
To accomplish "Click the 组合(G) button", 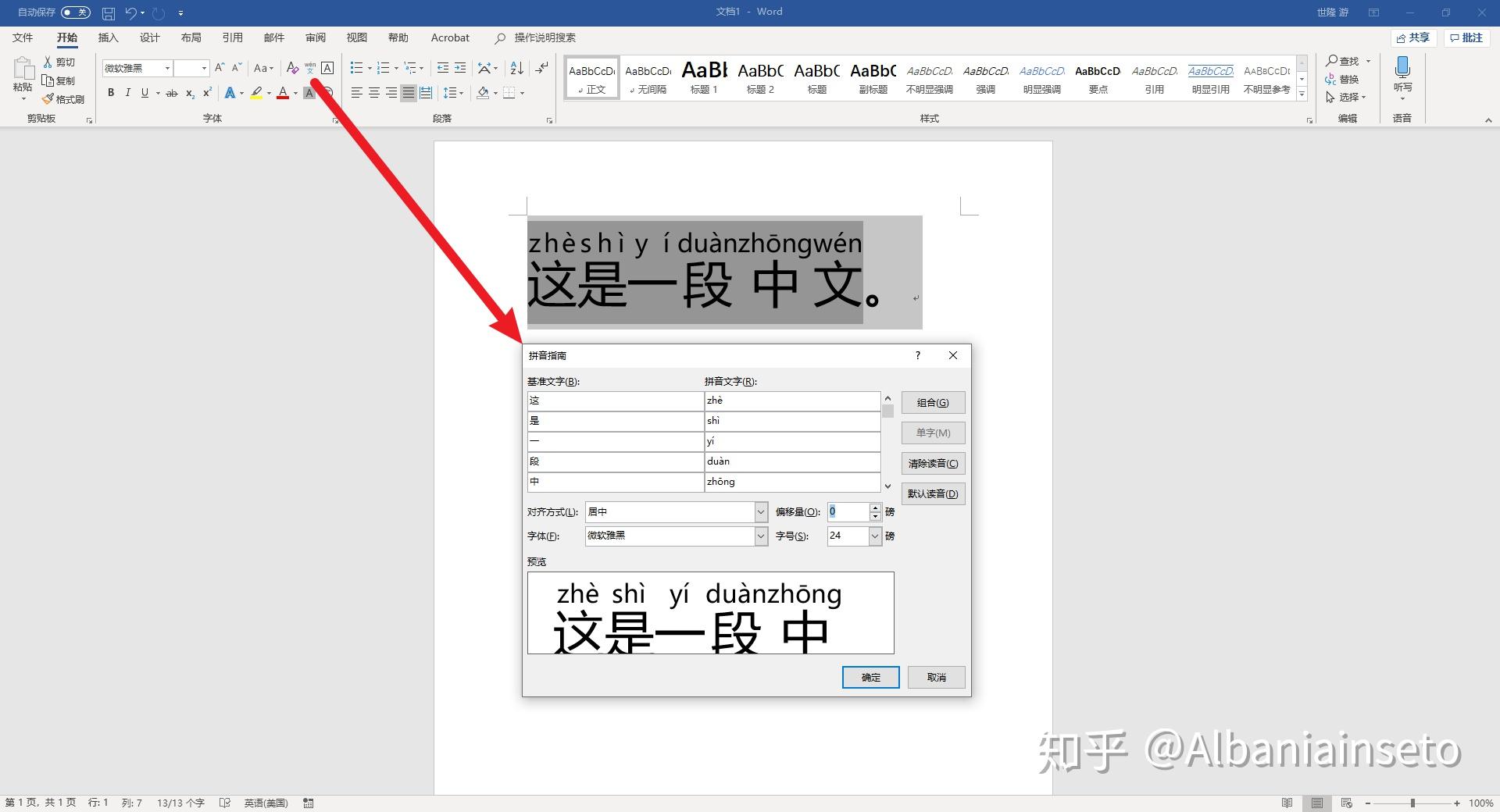I will [933, 403].
